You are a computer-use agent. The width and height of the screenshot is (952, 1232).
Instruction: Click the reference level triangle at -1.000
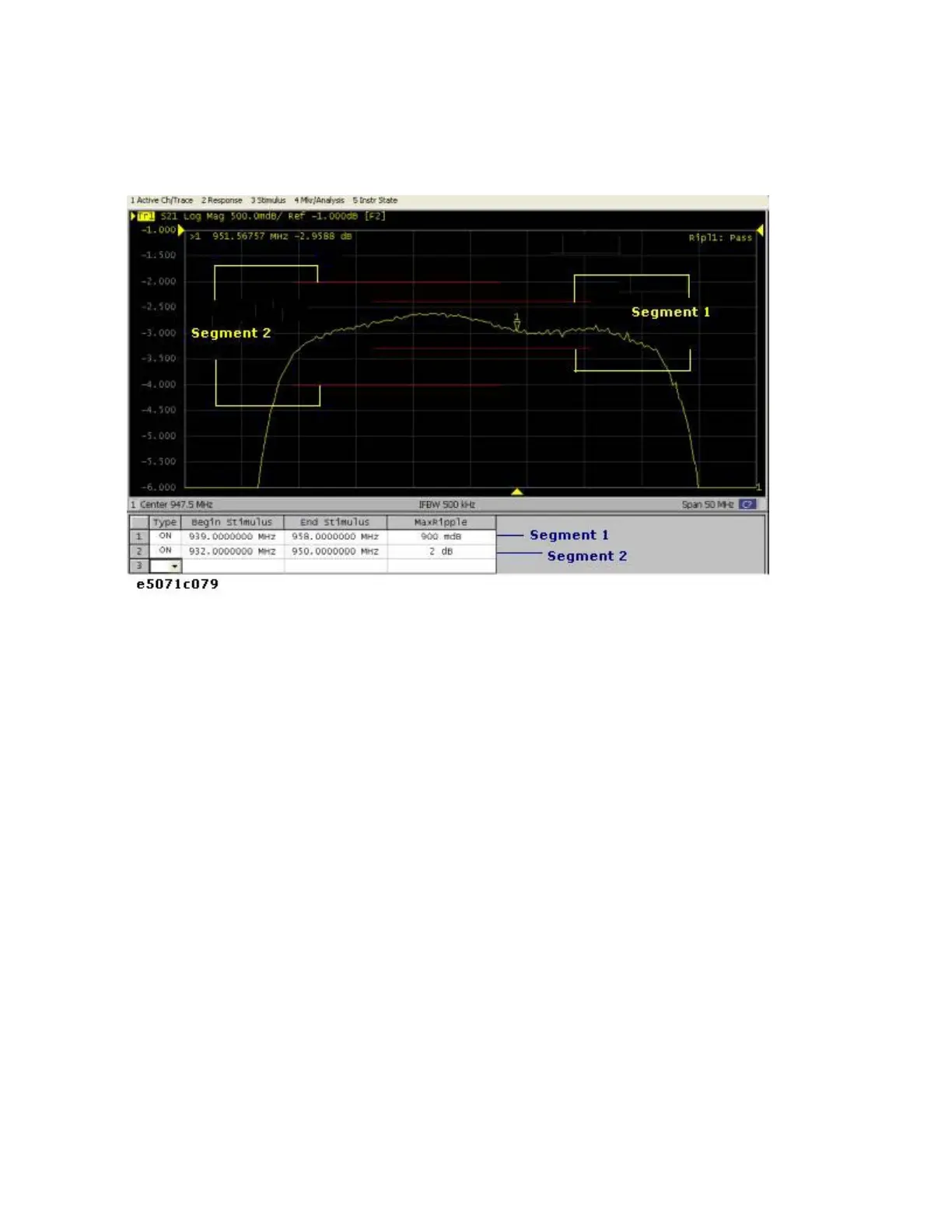pos(182,230)
